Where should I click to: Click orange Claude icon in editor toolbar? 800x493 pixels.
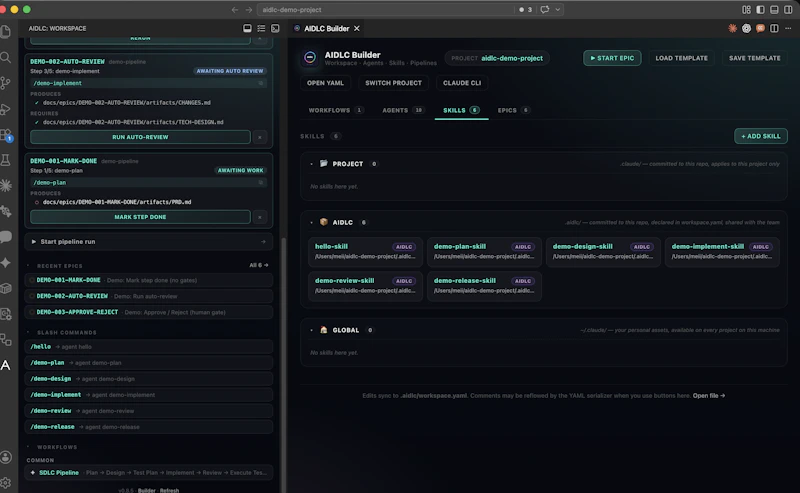coord(733,29)
